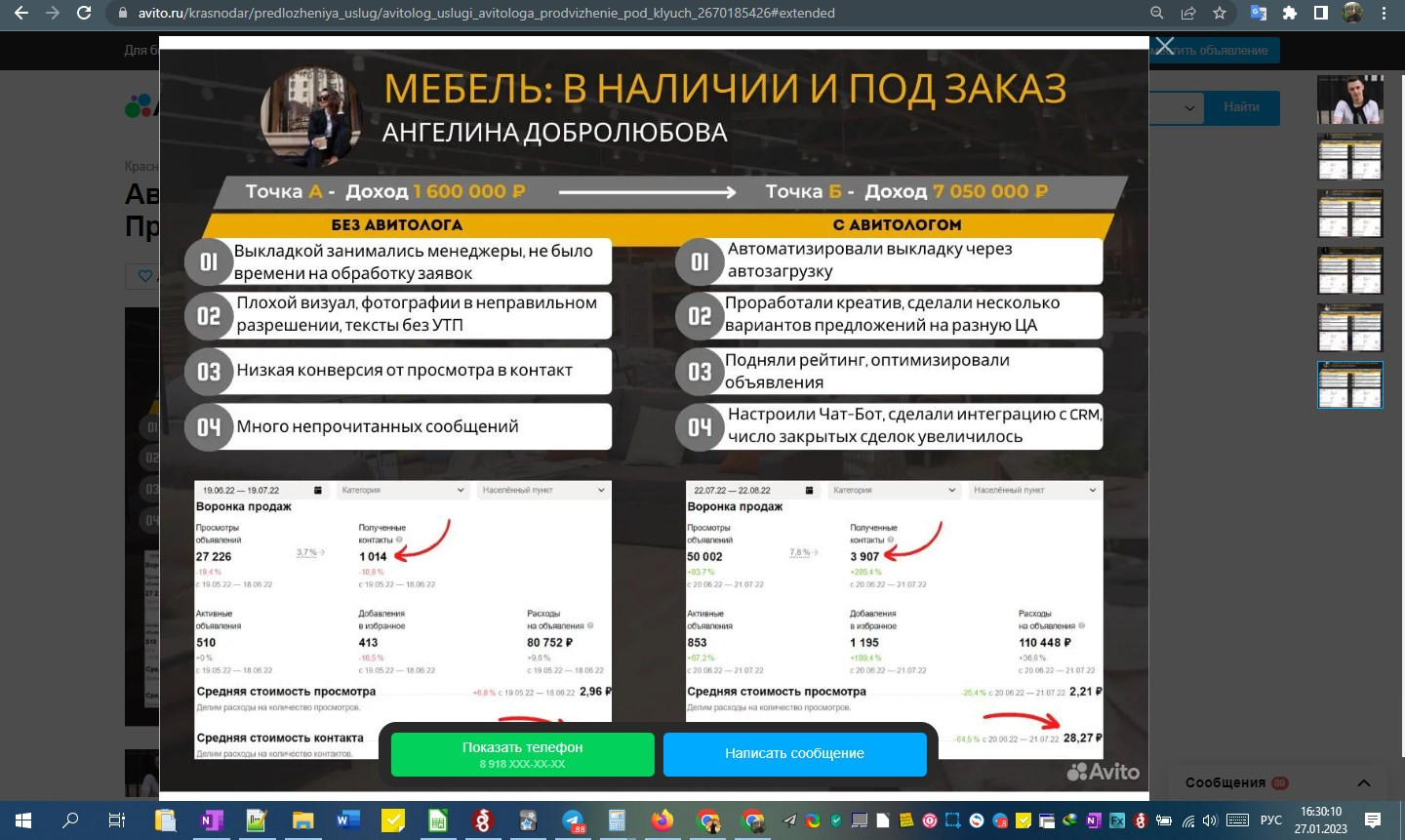Open the touch keyboard icon
This screenshot has width=1405, height=840.
[x=1237, y=820]
